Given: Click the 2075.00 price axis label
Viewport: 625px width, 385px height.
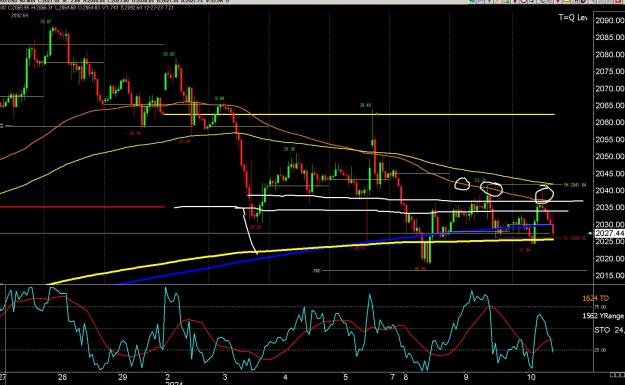Looking at the screenshot, I should [610, 71].
